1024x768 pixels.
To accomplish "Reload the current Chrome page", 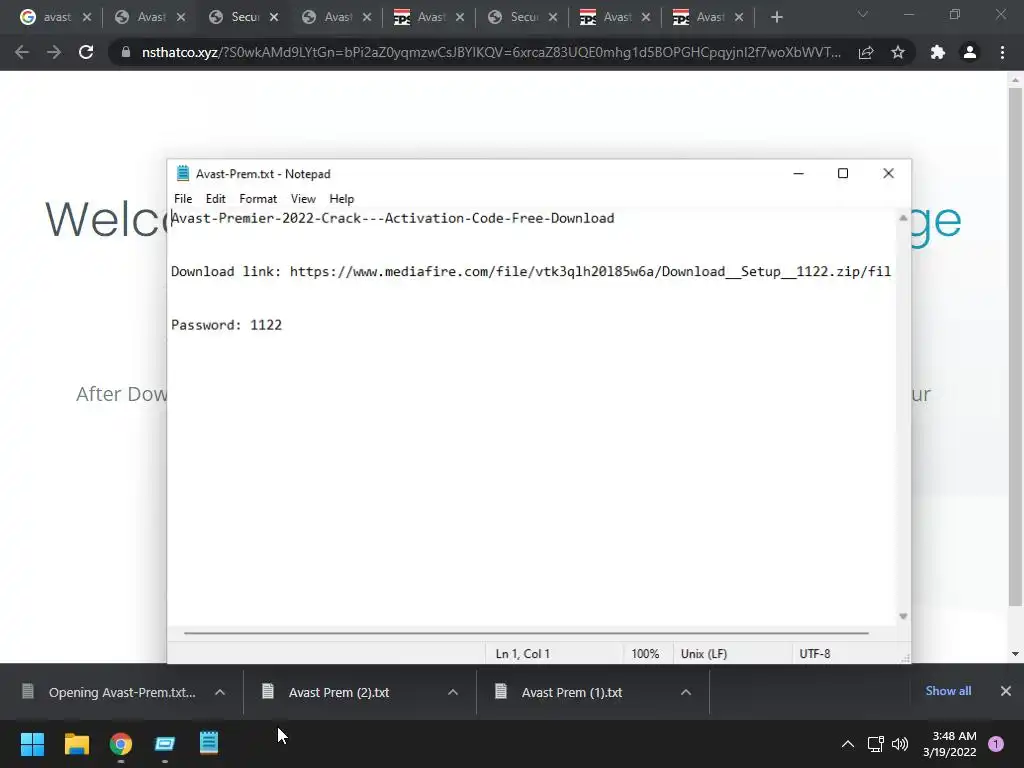I will pyautogui.click(x=86, y=52).
